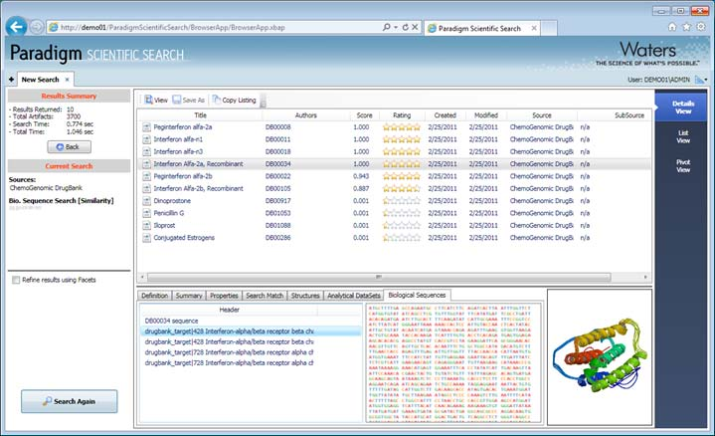The width and height of the screenshot is (715, 436).
Task: Click star rating of Interferon Alfa-2b, Recombinant
Action: [401, 188]
